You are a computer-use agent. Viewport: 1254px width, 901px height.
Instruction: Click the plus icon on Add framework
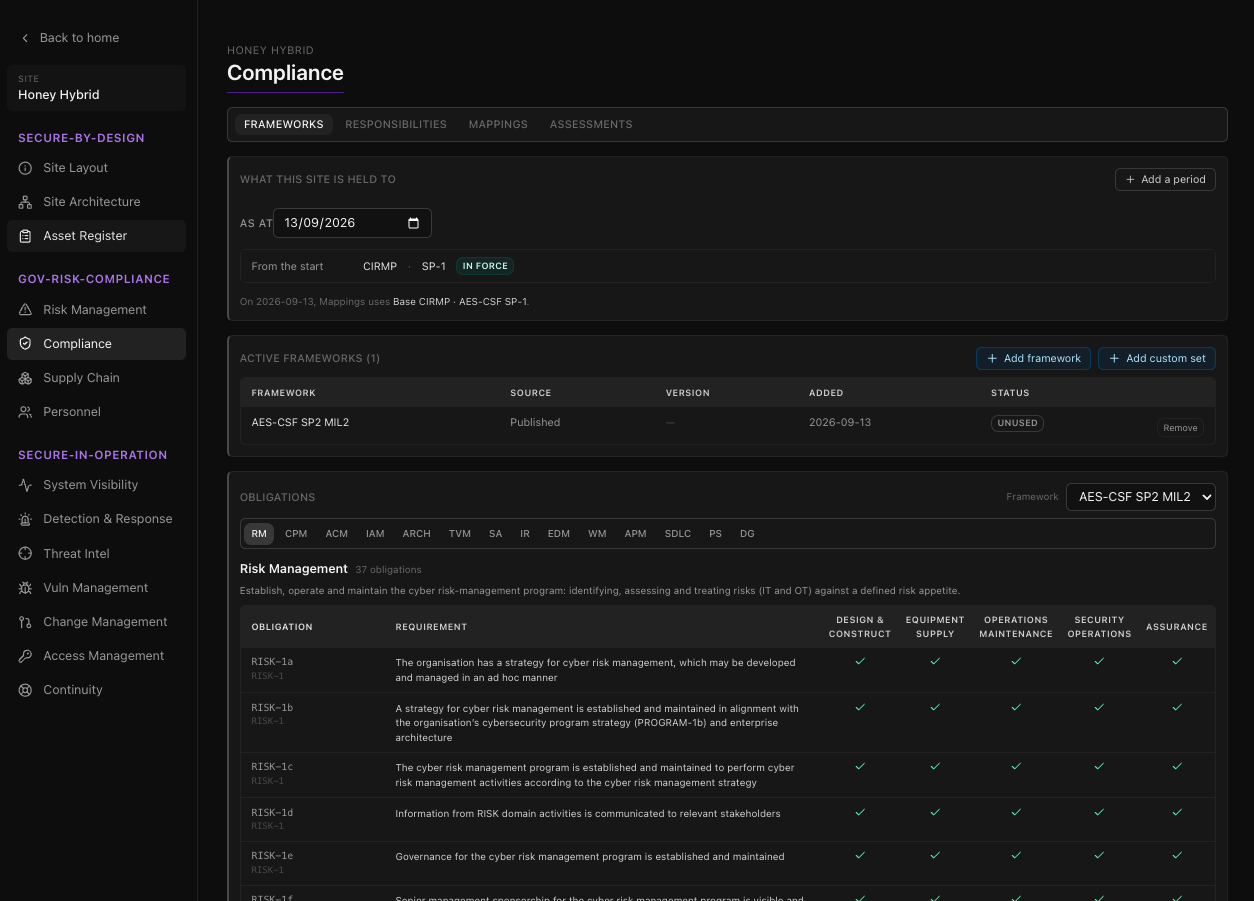992,359
